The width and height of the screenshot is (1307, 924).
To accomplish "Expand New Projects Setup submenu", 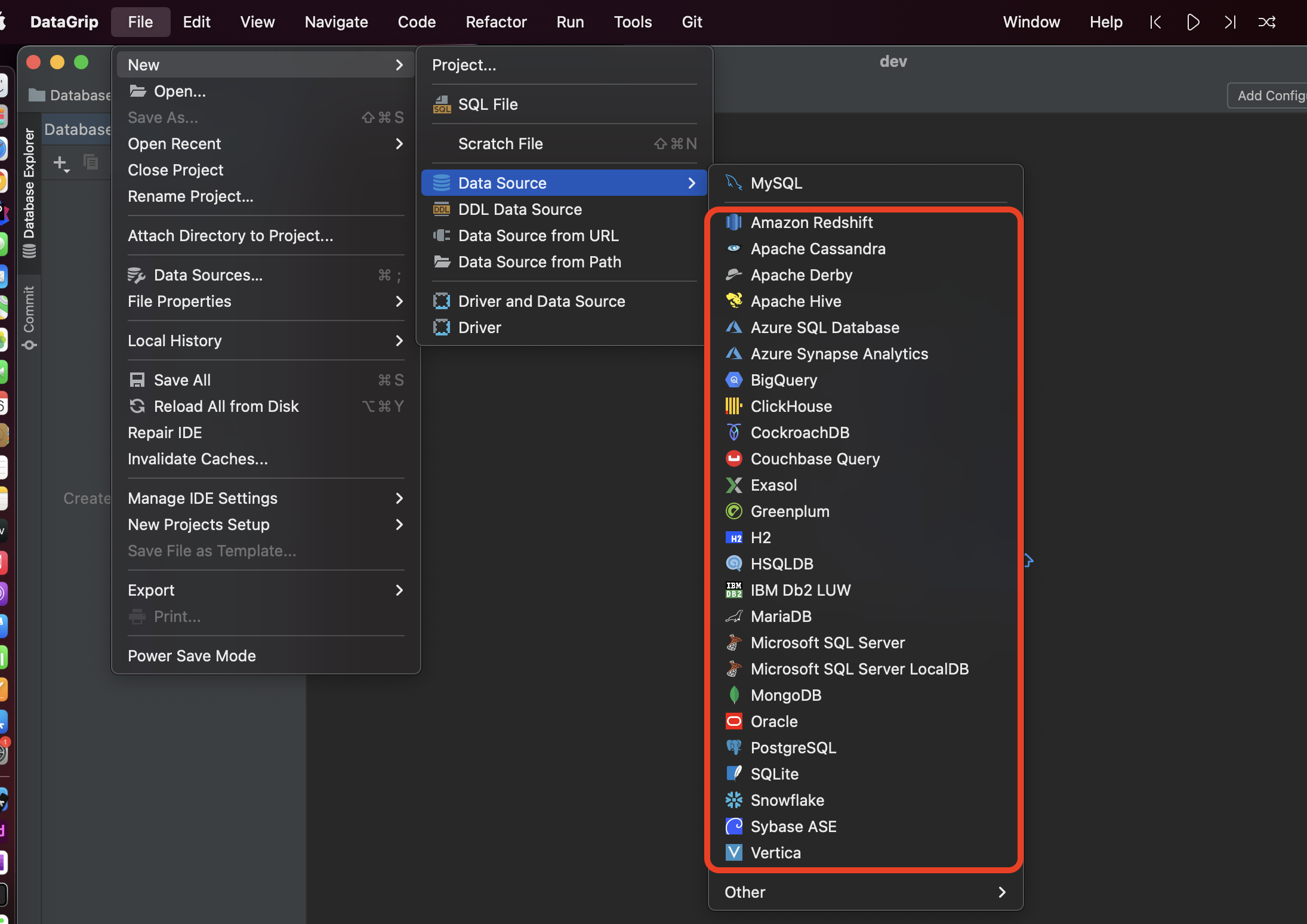I will pos(266,525).
